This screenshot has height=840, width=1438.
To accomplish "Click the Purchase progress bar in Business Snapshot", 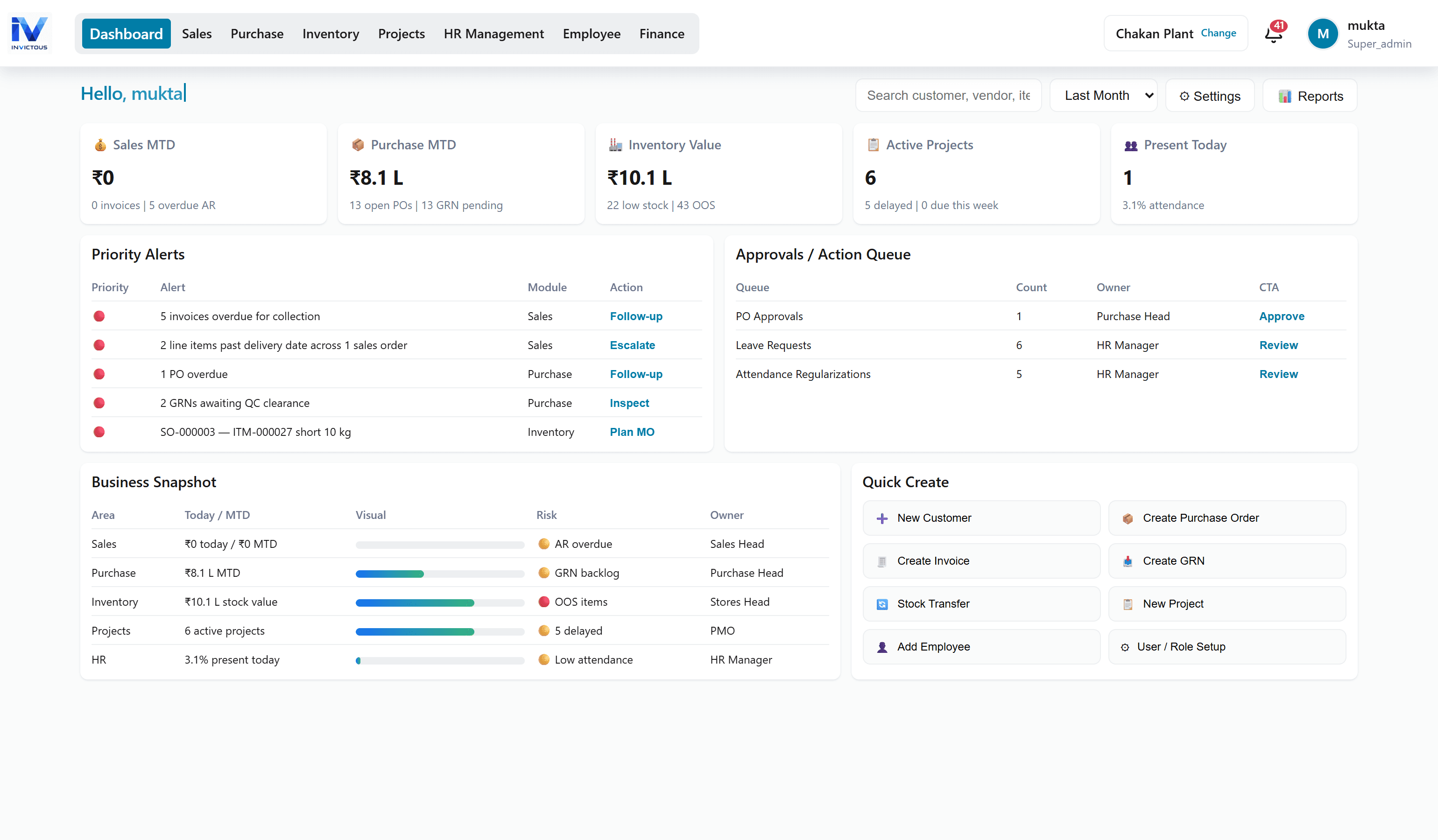I will click(x=439, y=574).
